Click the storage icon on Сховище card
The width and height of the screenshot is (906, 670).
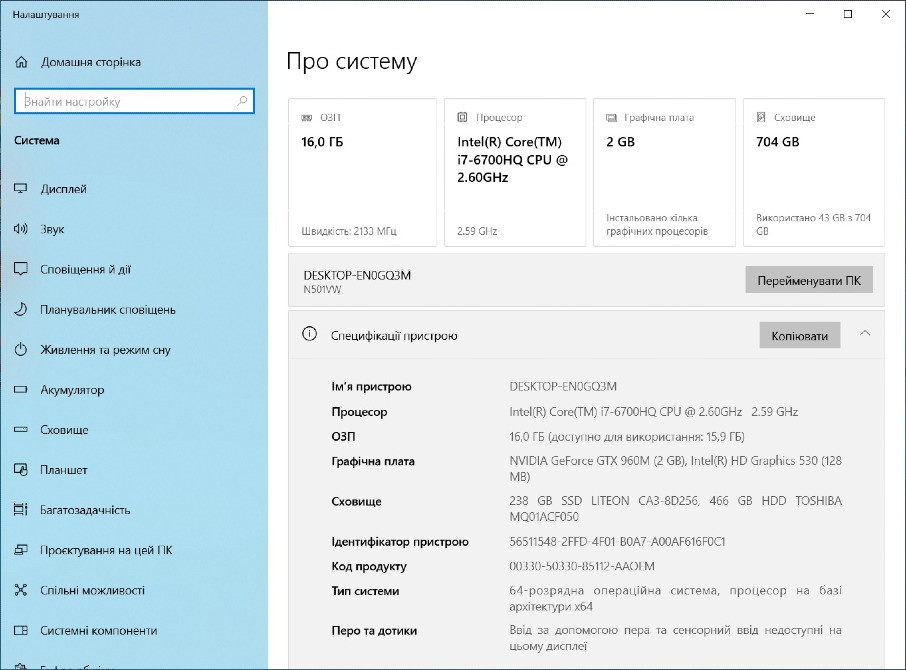pyautogui.click(x=761, y=117)
